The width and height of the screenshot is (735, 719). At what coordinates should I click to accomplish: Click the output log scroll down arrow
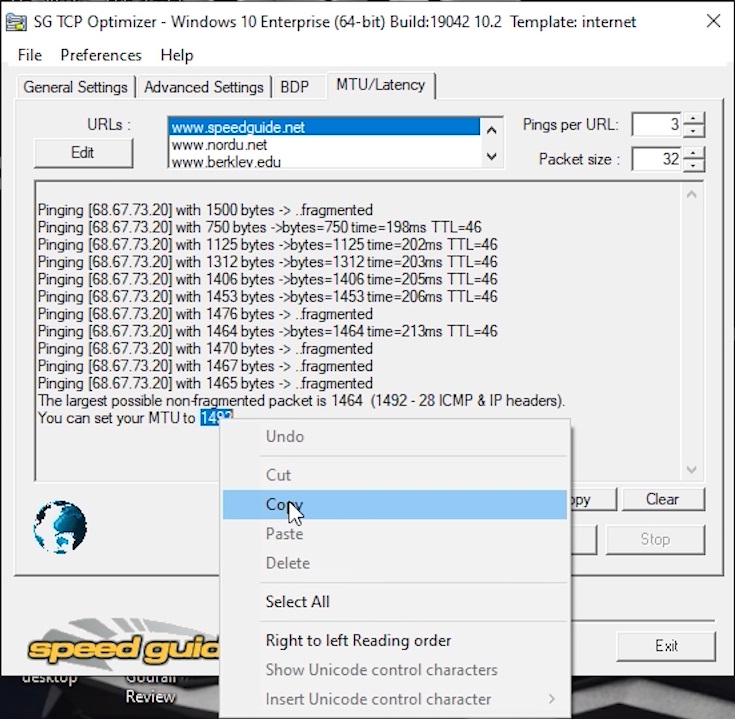coord(691,469)
